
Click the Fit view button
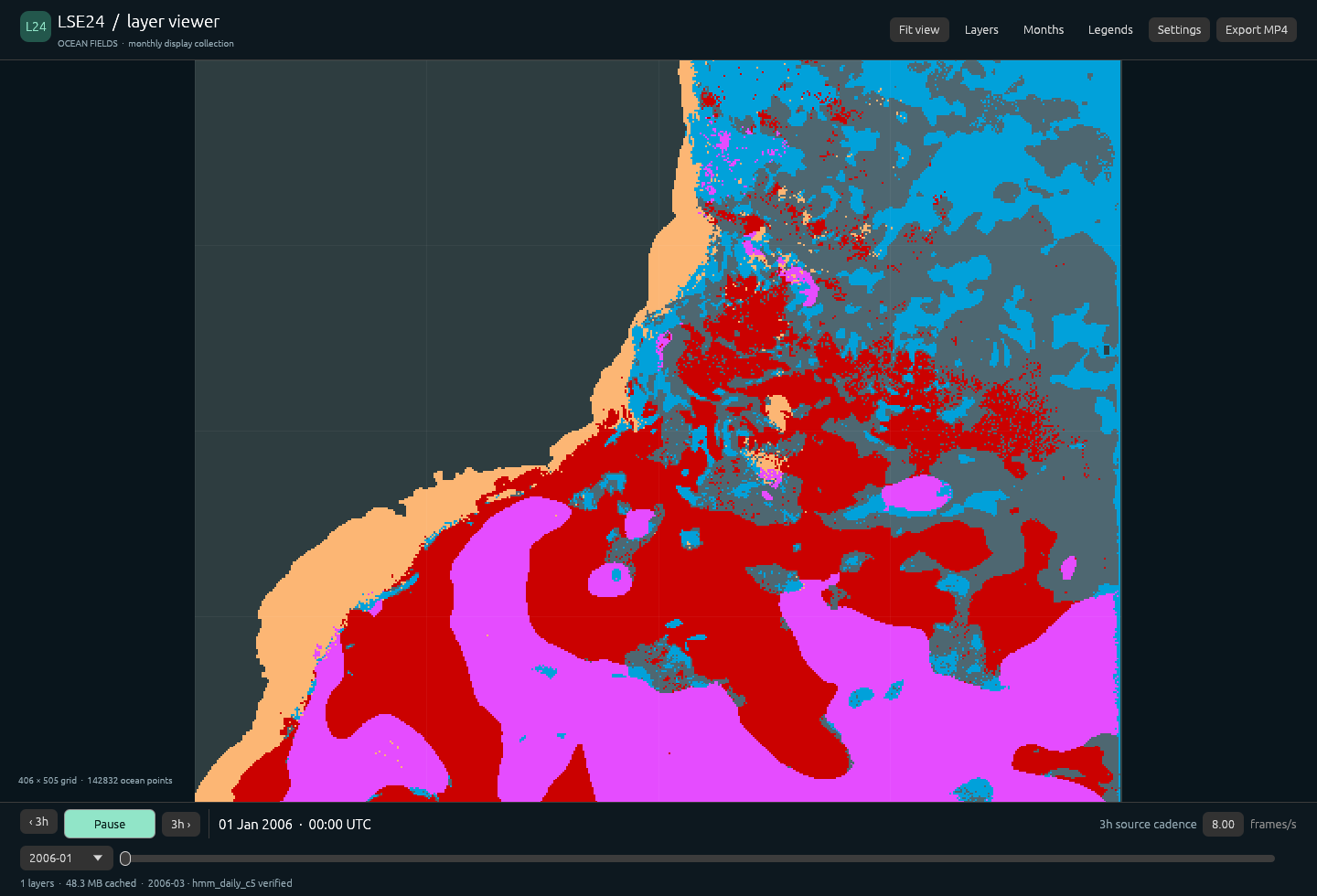919,30
